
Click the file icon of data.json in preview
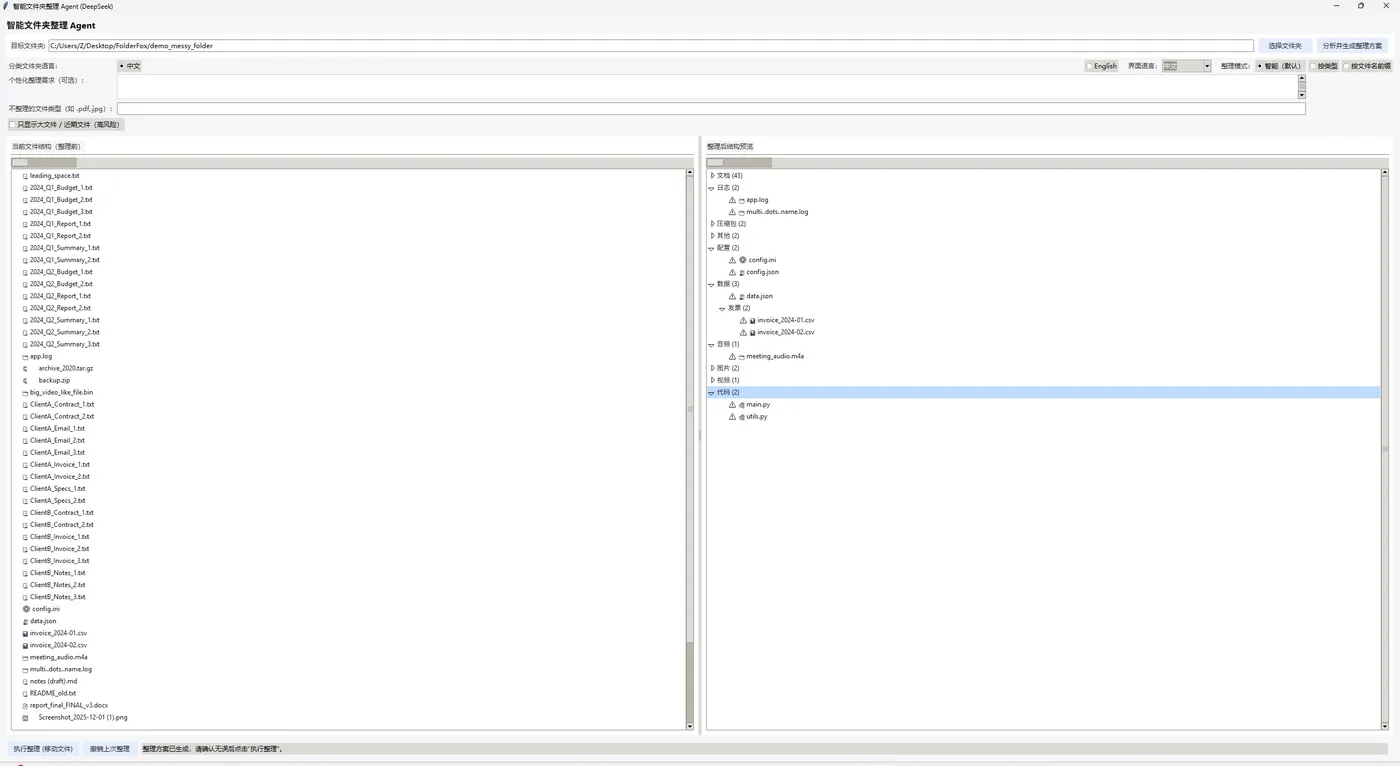742,296
